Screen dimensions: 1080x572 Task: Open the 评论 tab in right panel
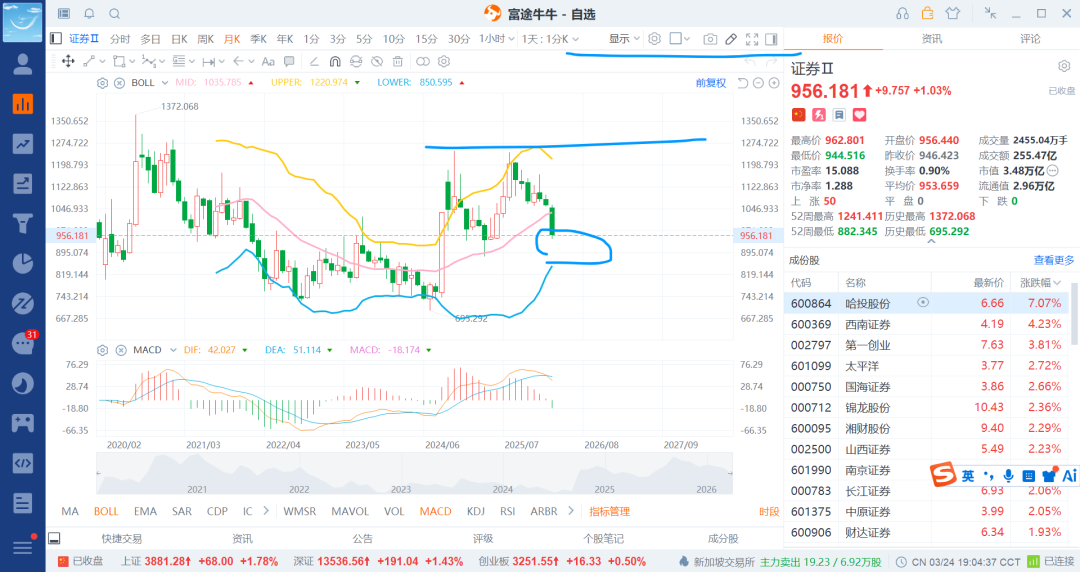(1030, 39)
